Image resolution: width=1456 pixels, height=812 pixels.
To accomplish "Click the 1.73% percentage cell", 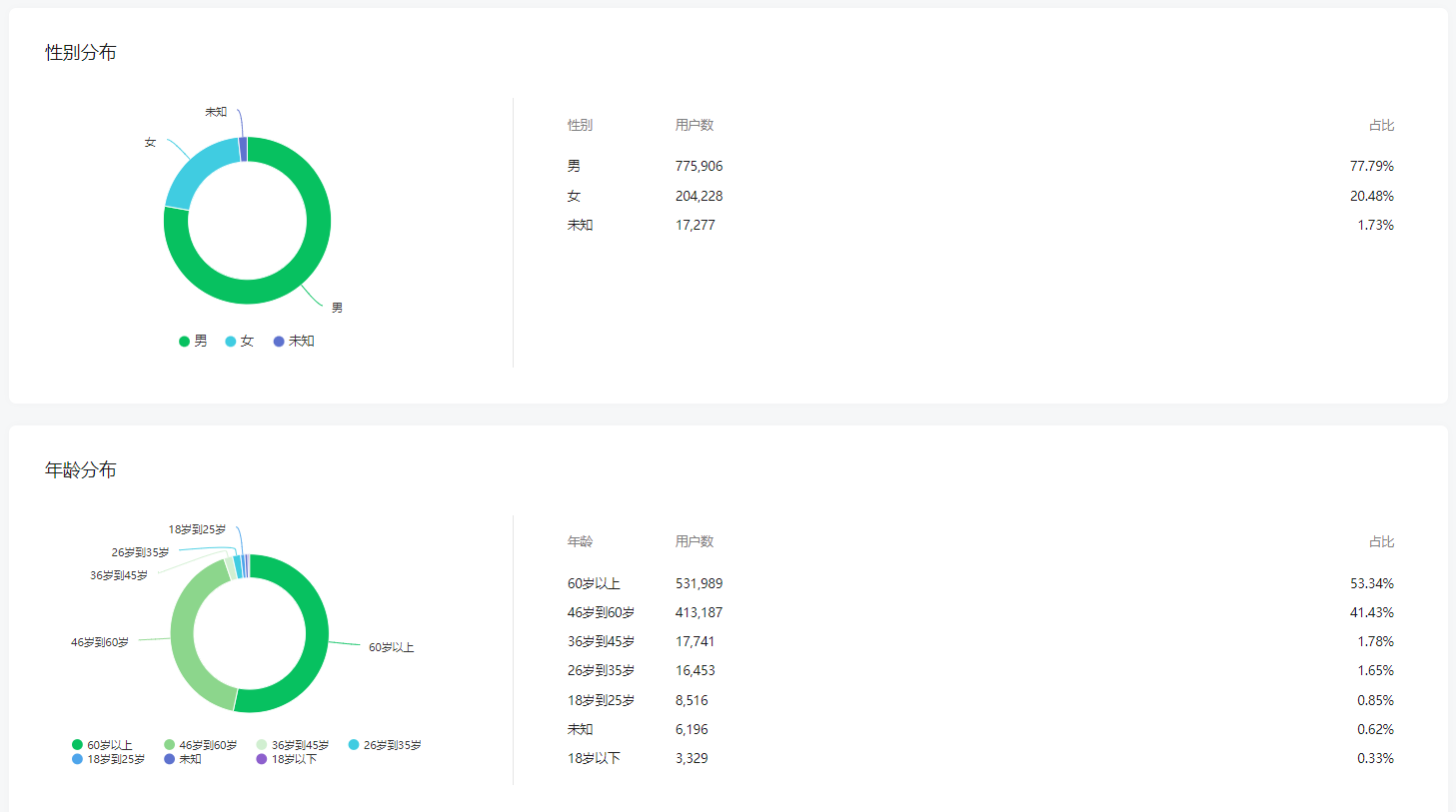I will (x=1375, y=225).
